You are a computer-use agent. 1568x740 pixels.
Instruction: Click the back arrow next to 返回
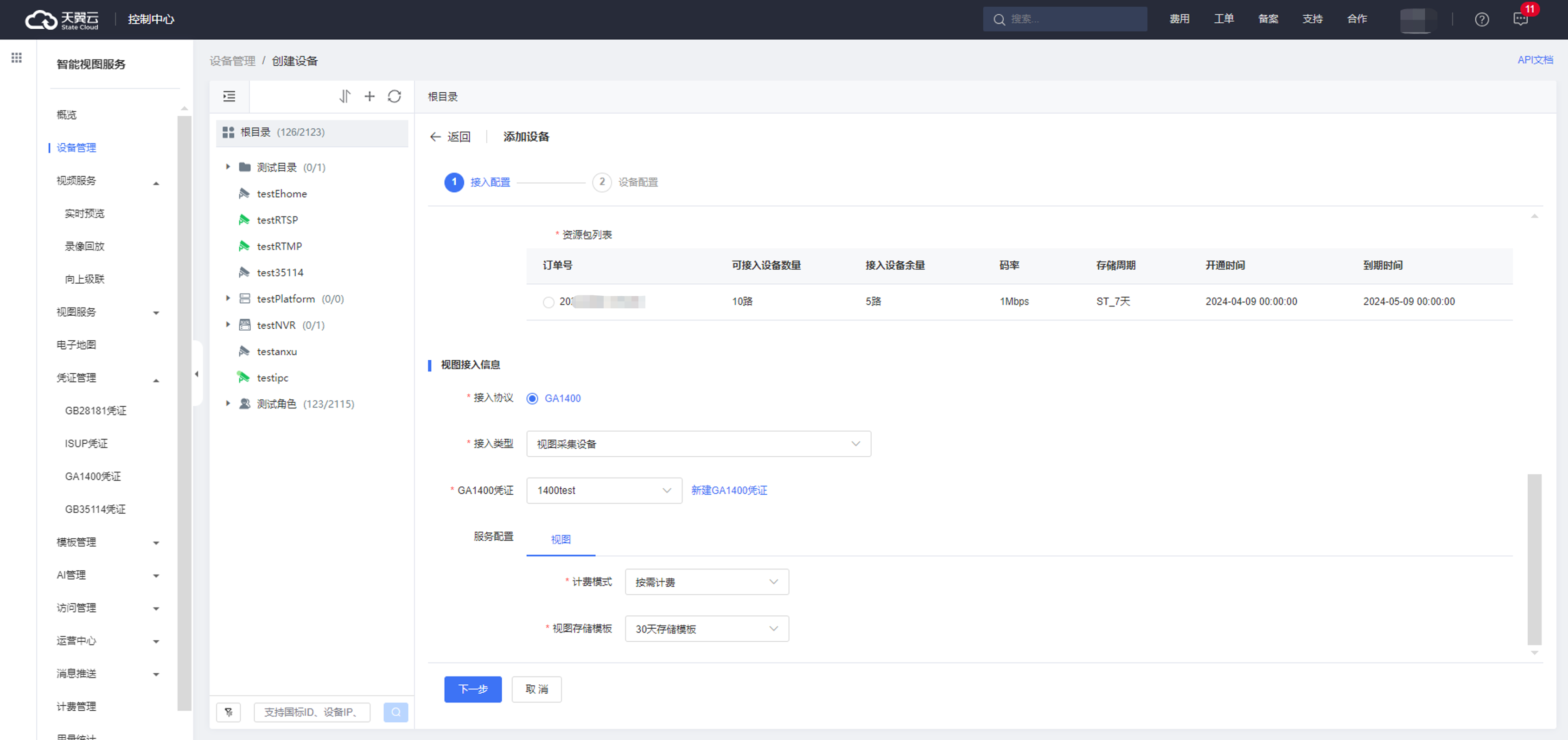point(435,137)
